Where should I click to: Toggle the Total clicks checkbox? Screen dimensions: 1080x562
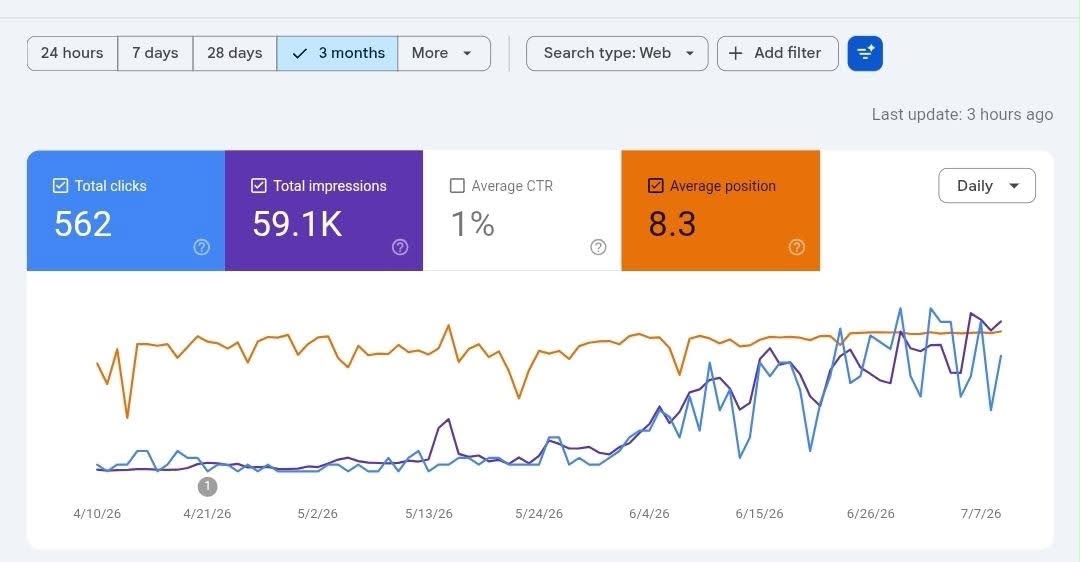(61, 185)
